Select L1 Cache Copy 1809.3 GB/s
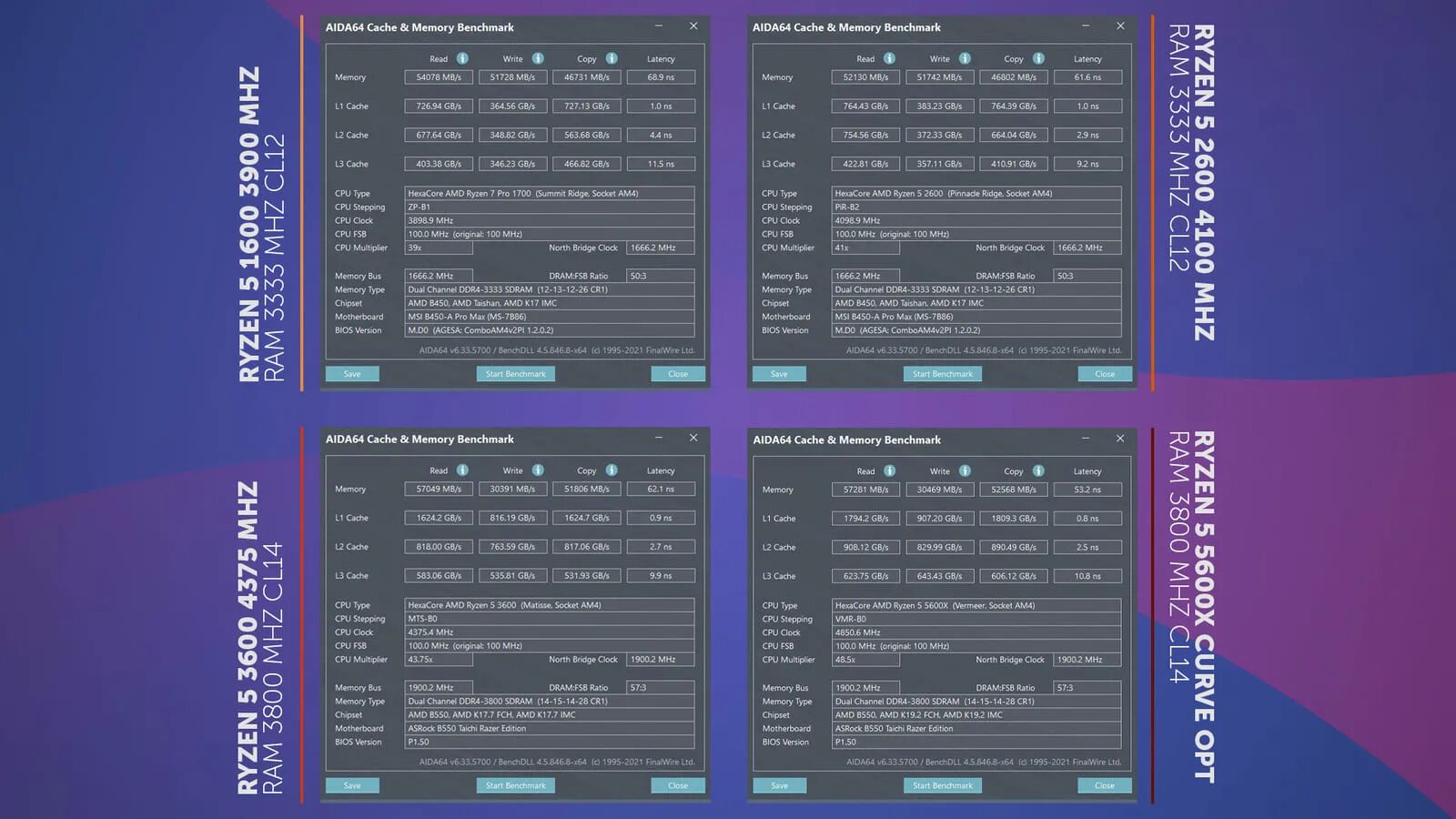The width and height of the screenshot is (1456, 819). 1014,519
